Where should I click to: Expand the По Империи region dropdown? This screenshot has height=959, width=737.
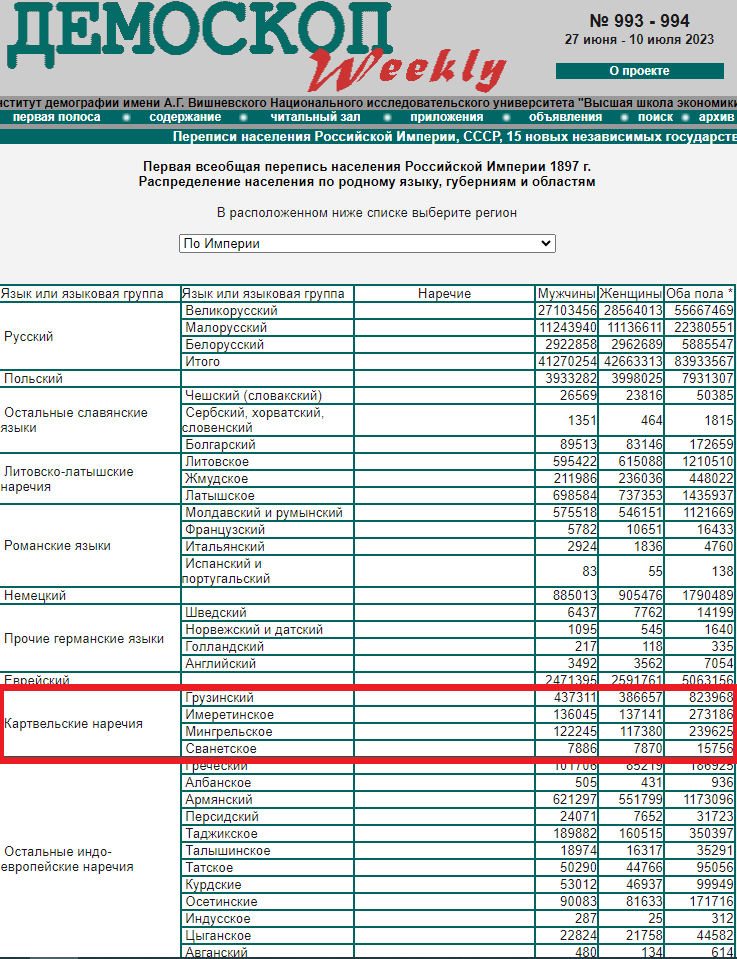[367, 243]
